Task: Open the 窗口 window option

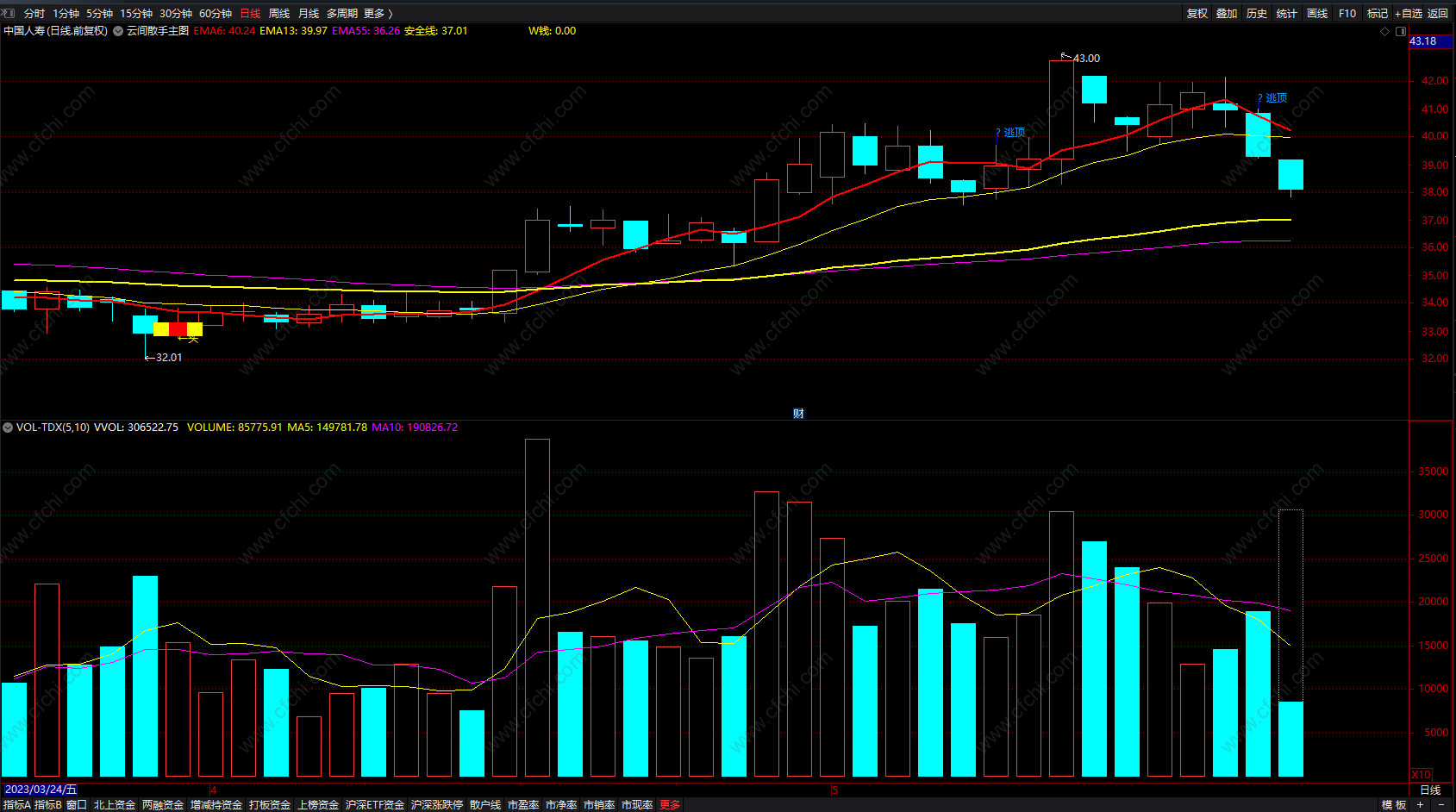Action: [x=77, y=805]
